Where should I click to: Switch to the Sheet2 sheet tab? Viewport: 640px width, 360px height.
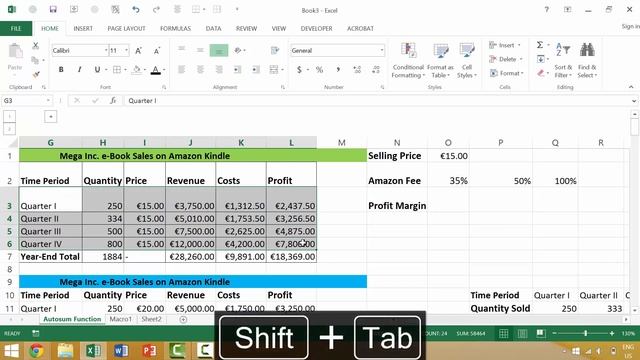(151, 319)
